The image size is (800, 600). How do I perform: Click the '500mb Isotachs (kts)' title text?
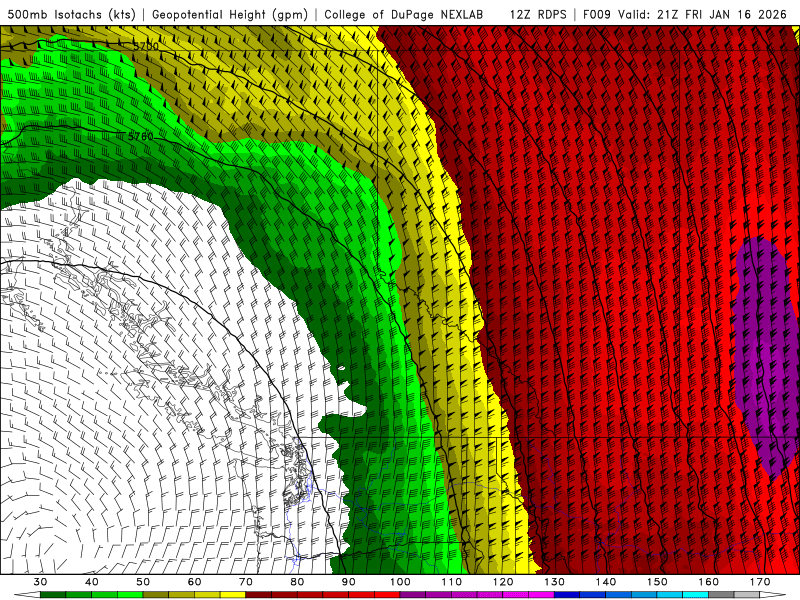72,14
